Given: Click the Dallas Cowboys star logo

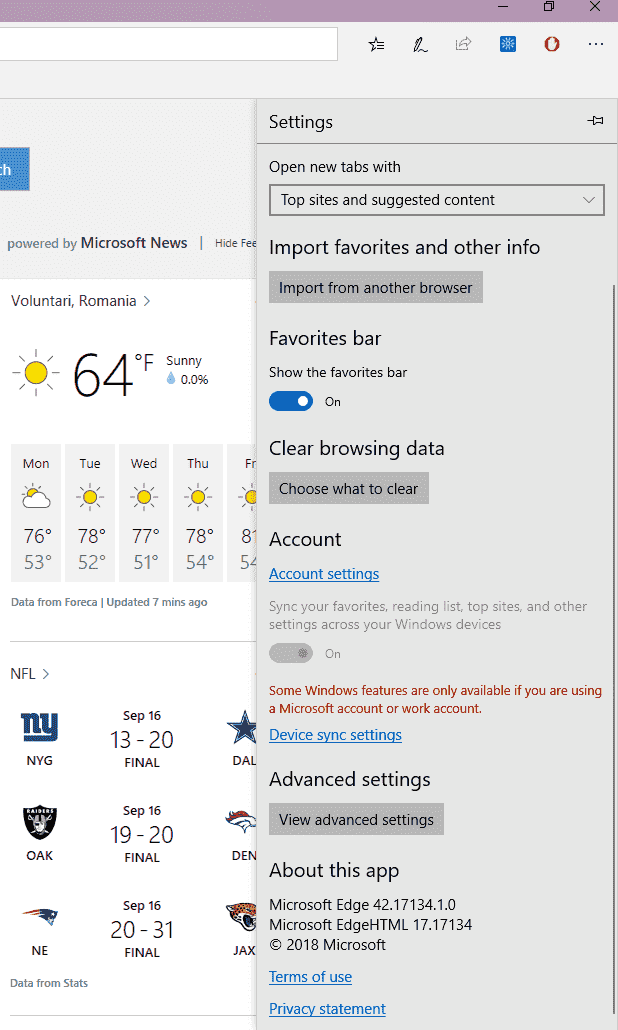Looking at the screenshot, I should pyautogui.click(x=242, y=727).
